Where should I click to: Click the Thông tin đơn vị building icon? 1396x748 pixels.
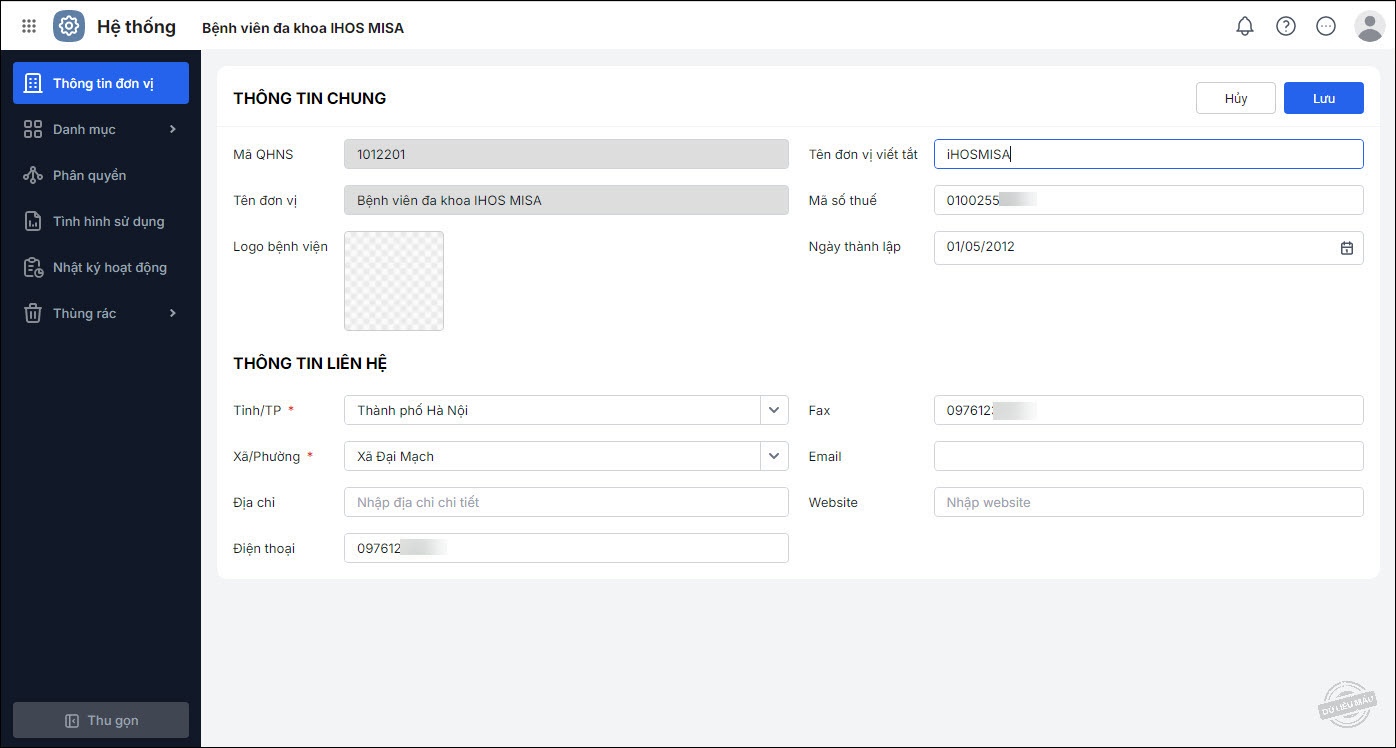(x=33, y=83)
